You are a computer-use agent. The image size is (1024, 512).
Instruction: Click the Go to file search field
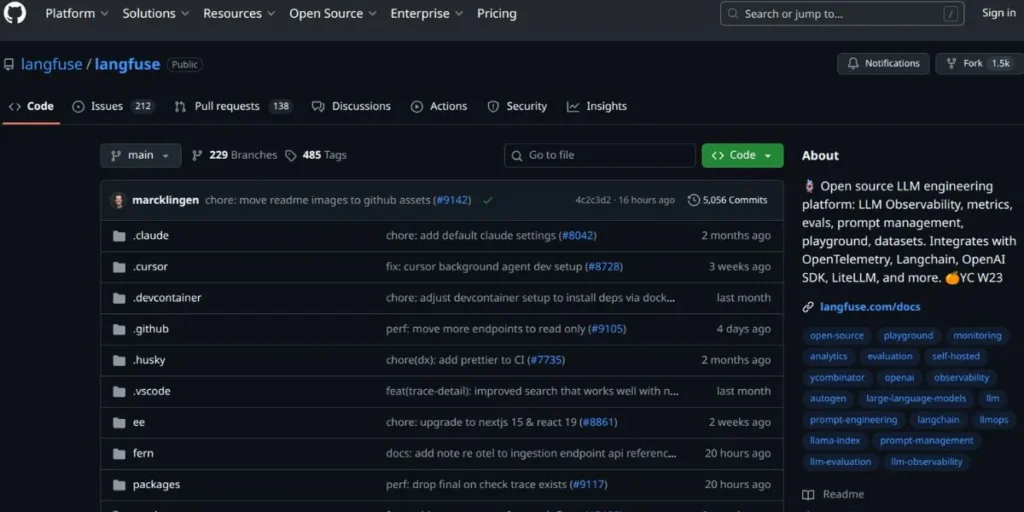(600, 155)
